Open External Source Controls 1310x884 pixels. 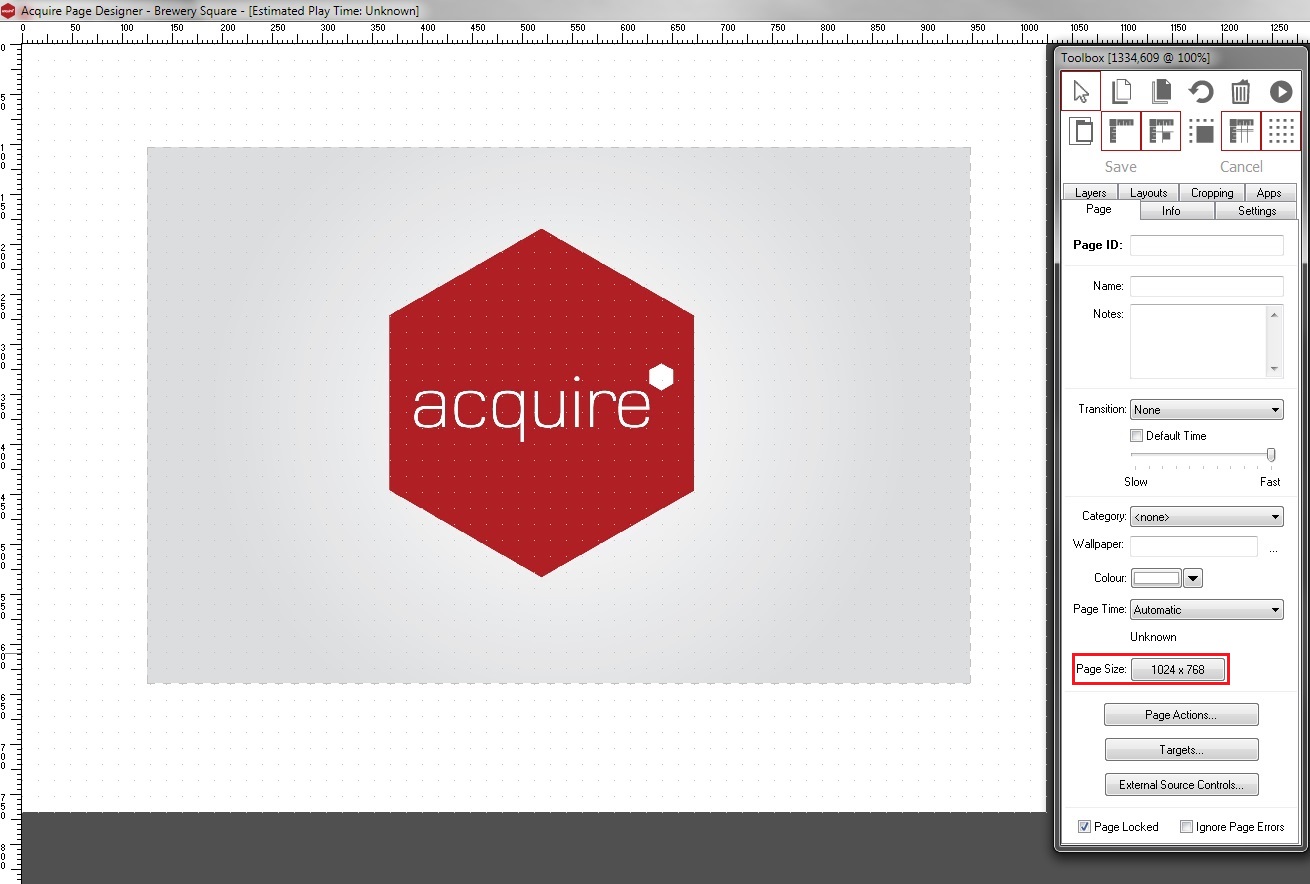[x=1181, y=785]
